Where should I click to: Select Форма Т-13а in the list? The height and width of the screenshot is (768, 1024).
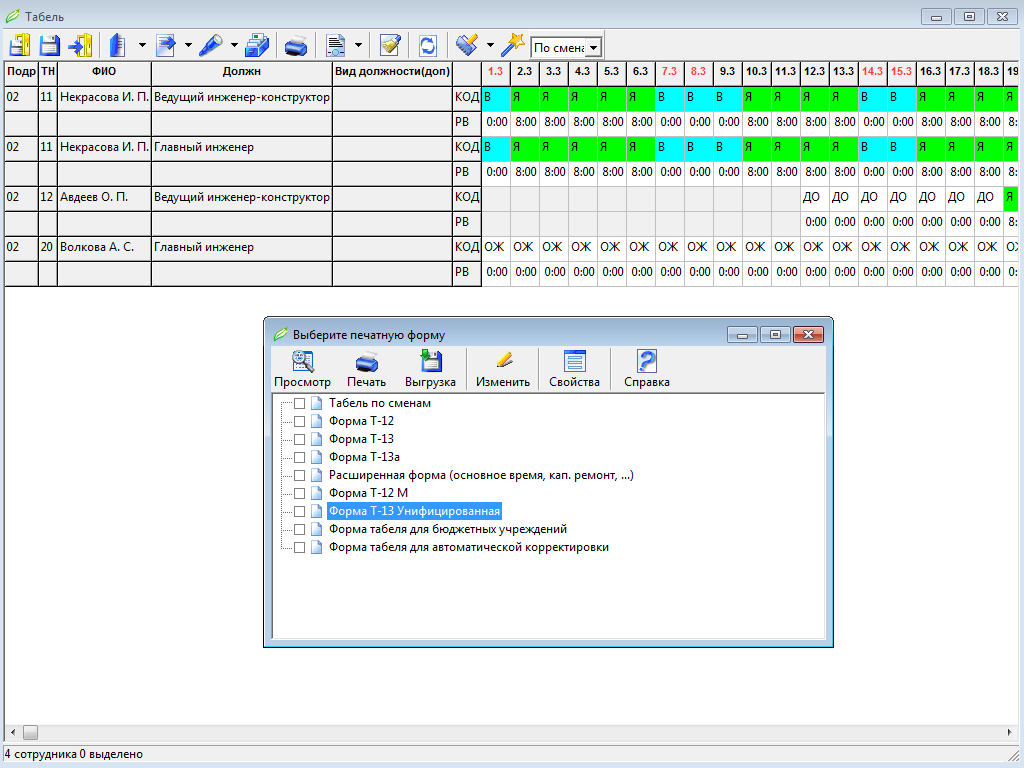click(364, 457)
